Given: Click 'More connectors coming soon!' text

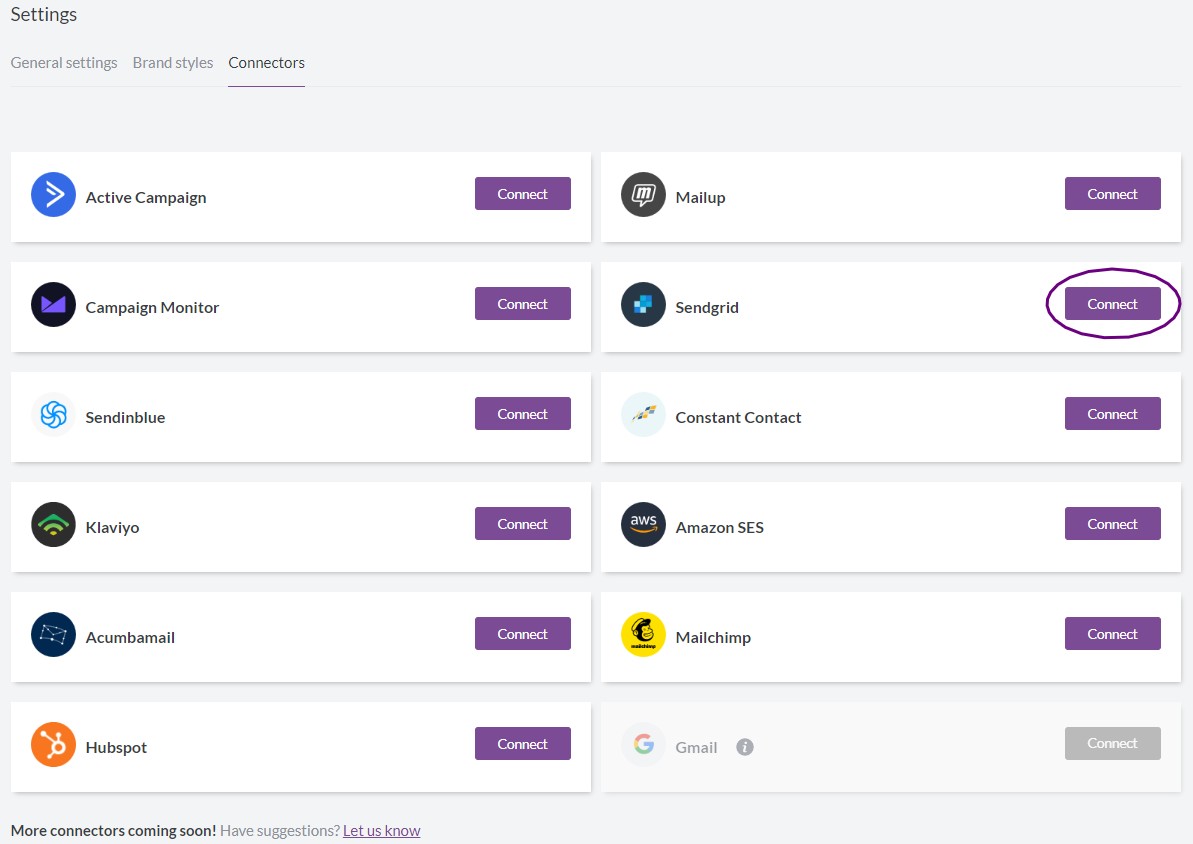Looking at the screenshot, I should tap(113, 830).
